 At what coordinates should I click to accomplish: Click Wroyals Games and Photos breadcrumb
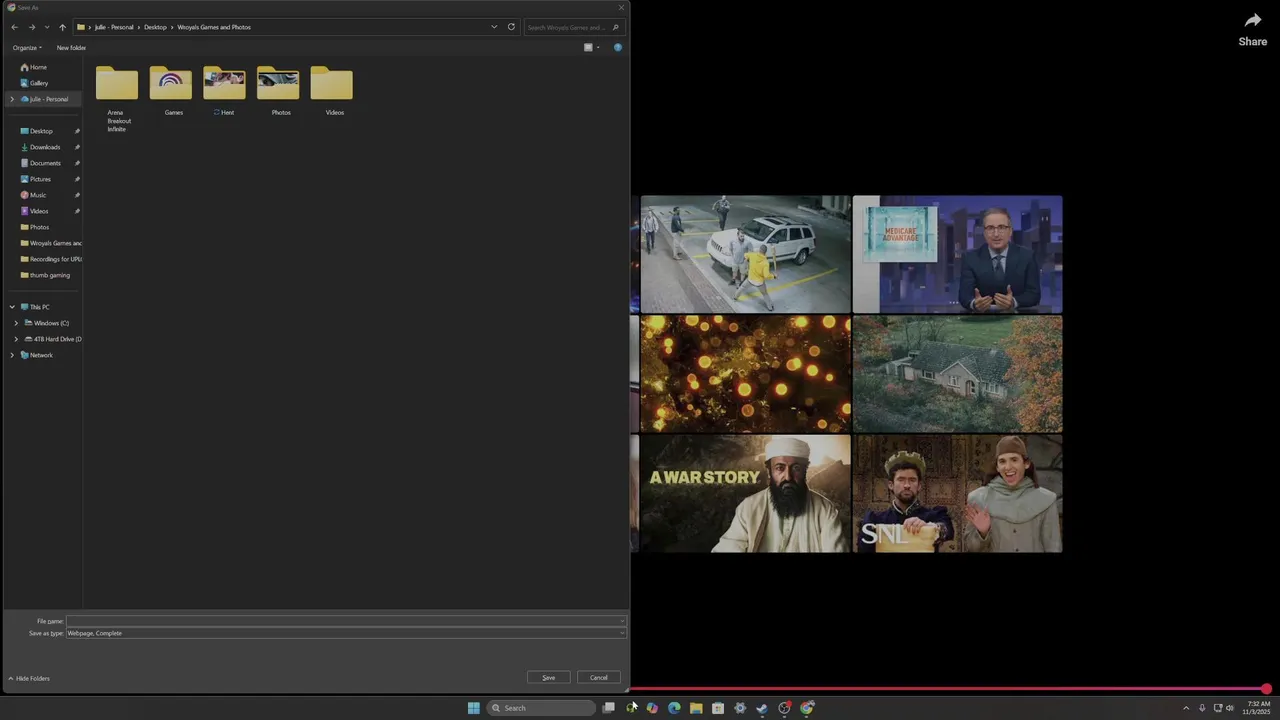coord(214,27)
